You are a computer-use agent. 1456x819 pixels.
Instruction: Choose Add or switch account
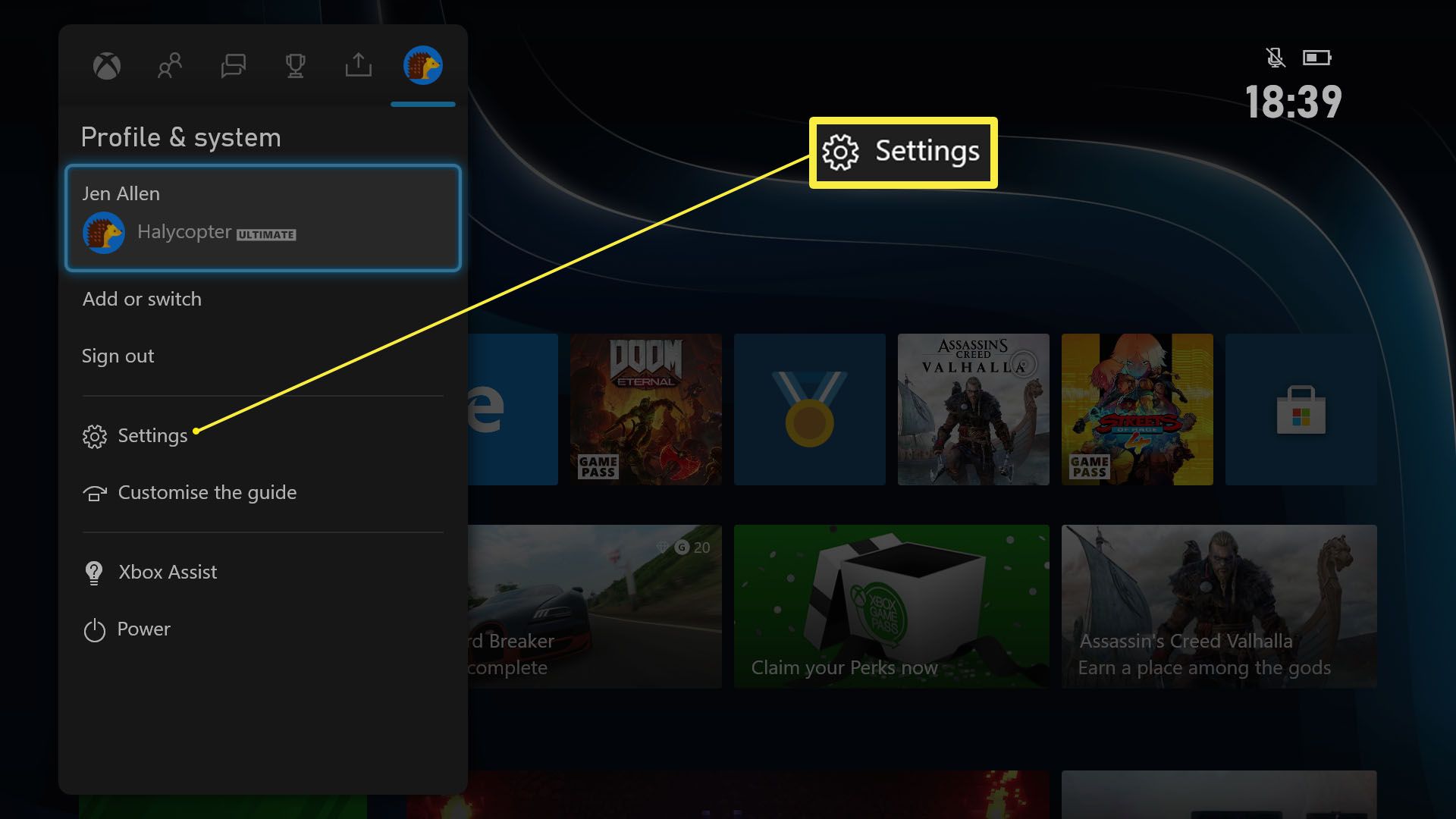pos(142,299)
